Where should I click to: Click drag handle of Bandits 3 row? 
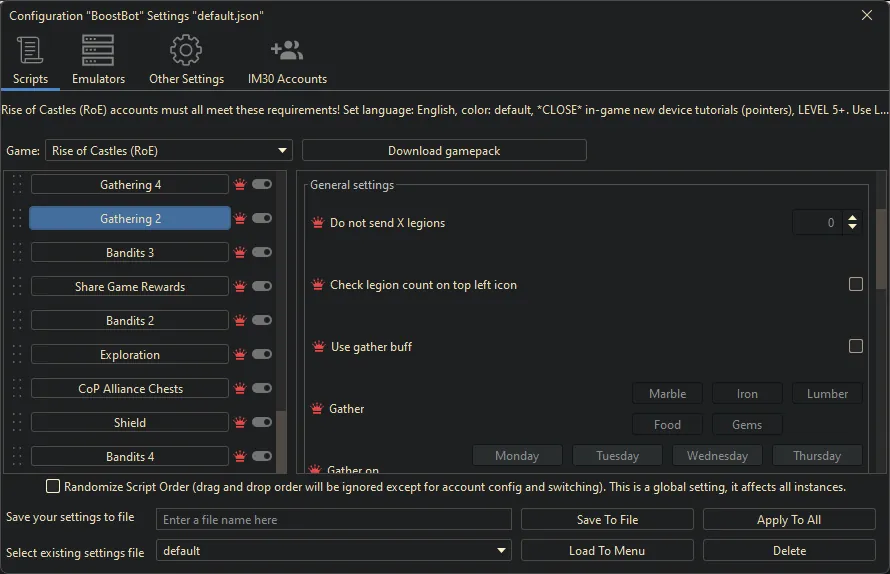coord(17,252)
